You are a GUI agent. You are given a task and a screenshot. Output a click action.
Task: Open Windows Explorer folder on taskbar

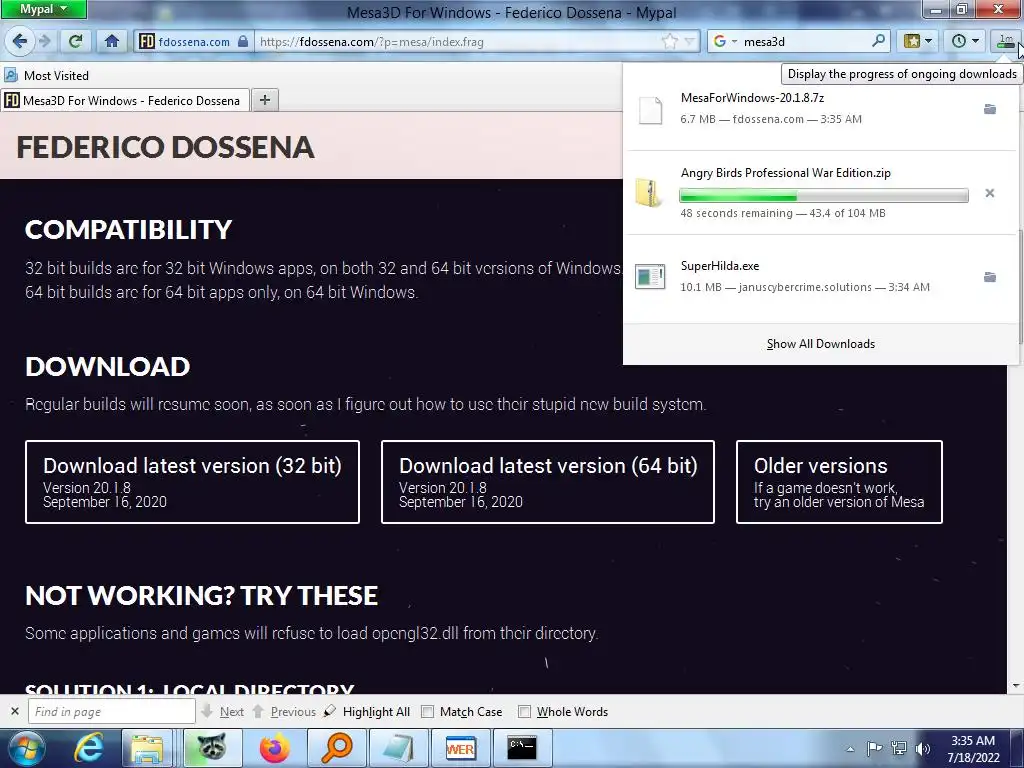[147, 748]
